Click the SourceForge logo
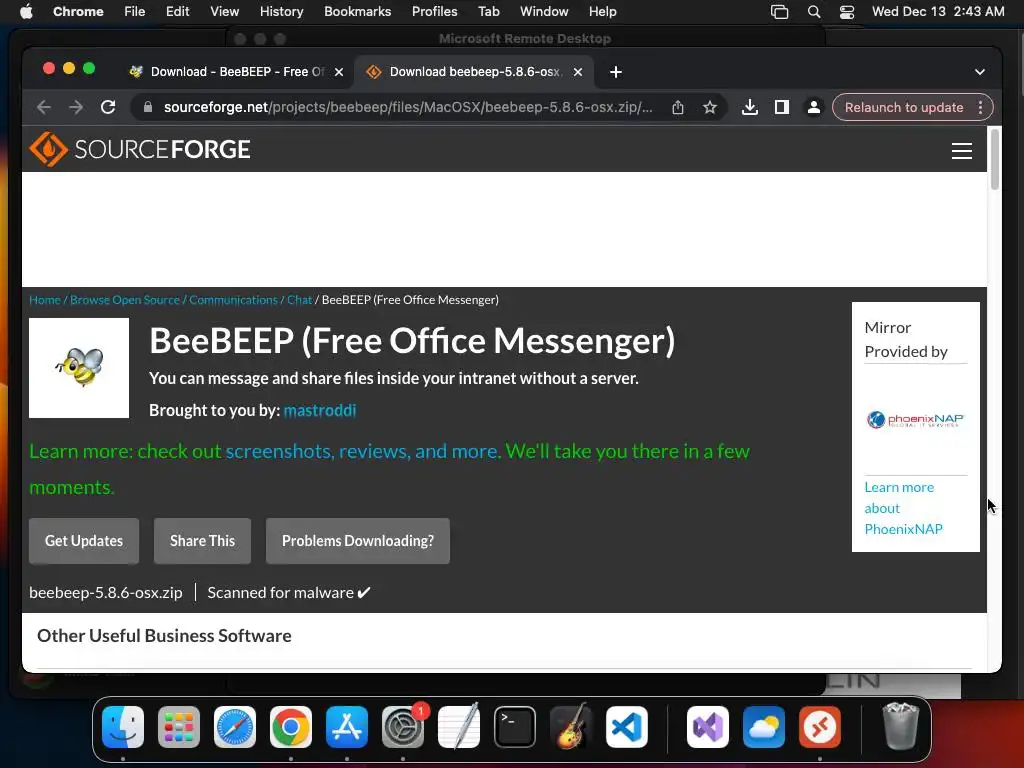This screenshot has height=768, width=1024. tap(140, 149)
